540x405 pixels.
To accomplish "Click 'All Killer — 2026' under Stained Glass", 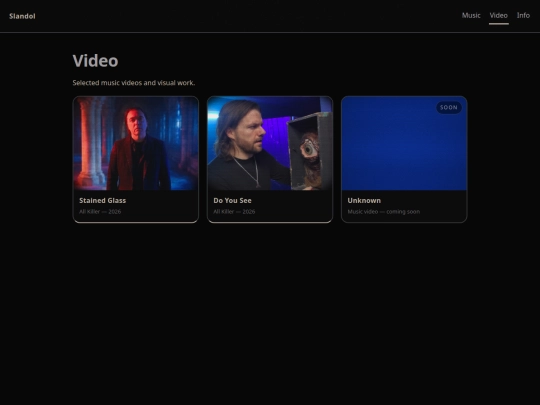I will (100, 211).
